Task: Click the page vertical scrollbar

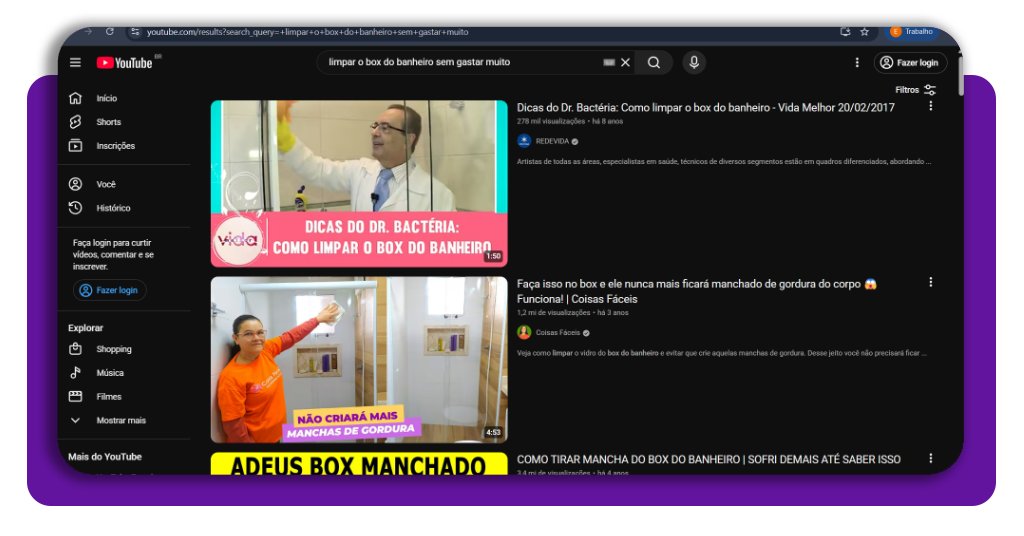Action: pos(960,76)
